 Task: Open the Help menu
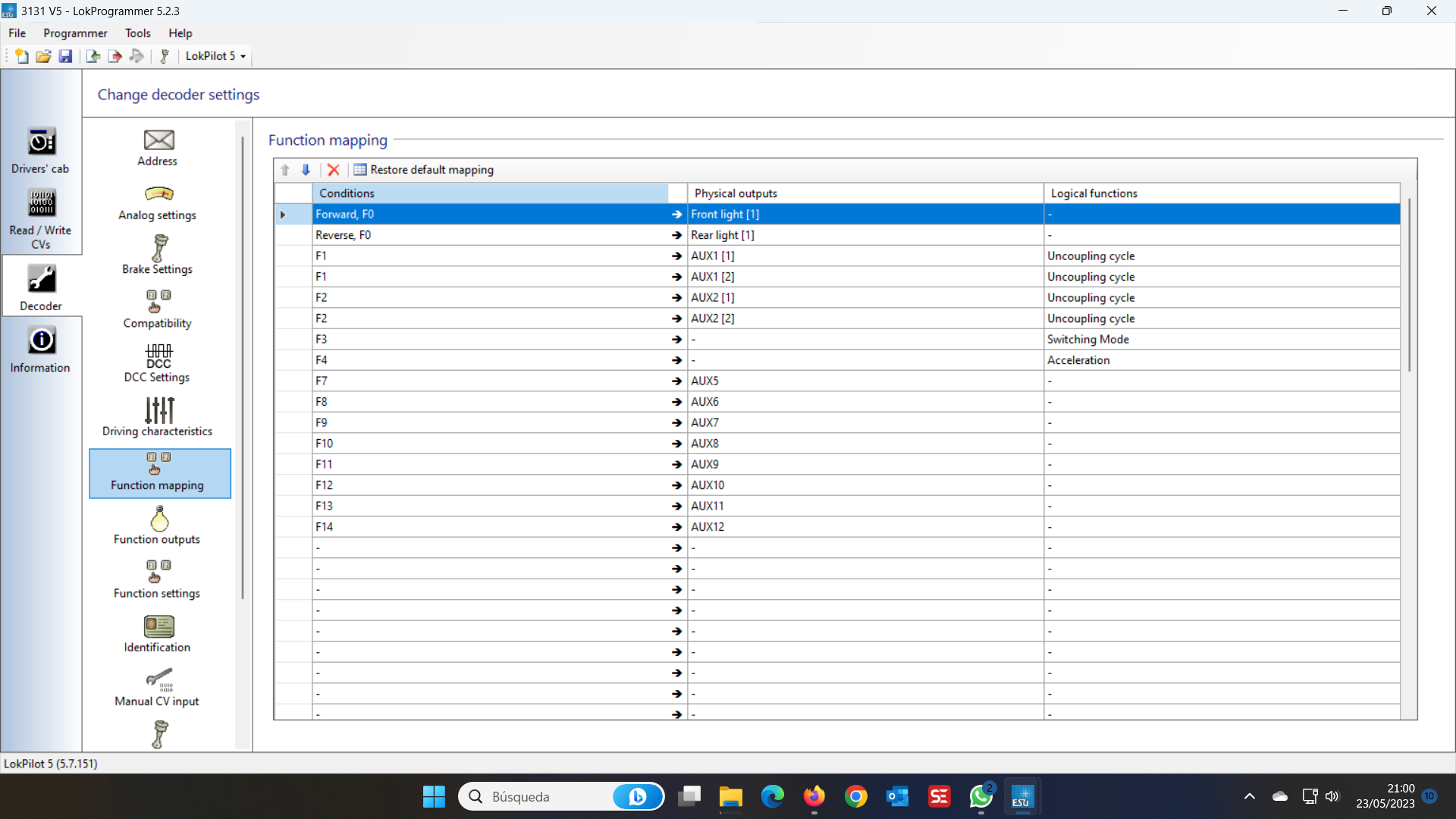point(180,33)
